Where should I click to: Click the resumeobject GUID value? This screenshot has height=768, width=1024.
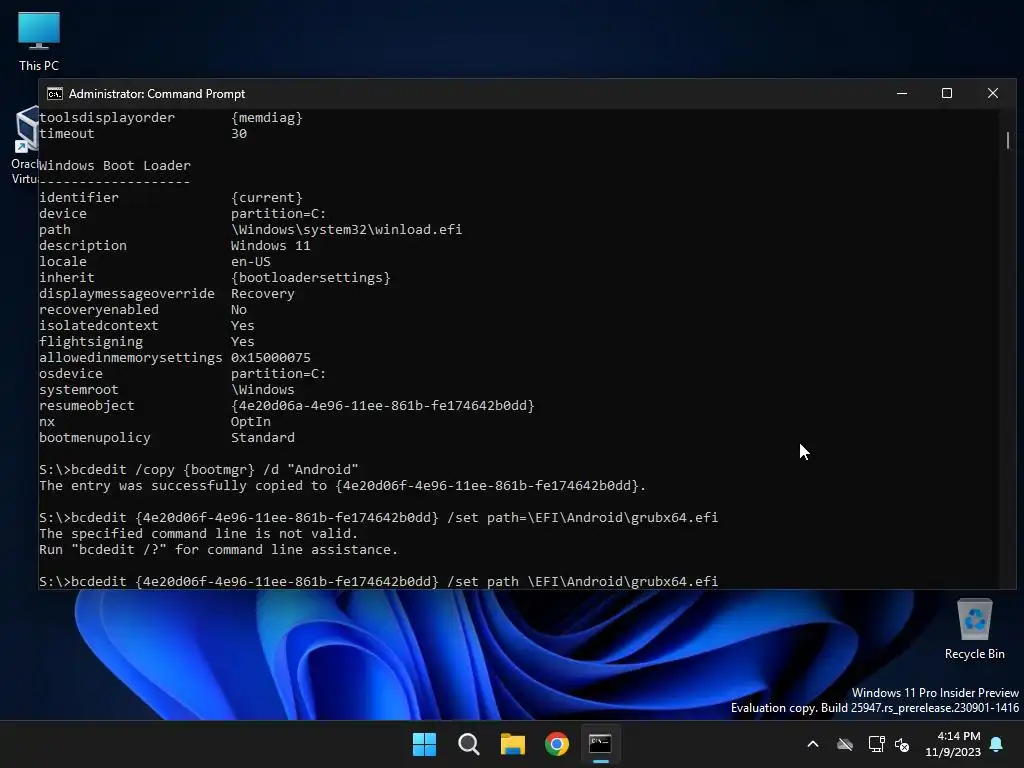pos(383,406)
